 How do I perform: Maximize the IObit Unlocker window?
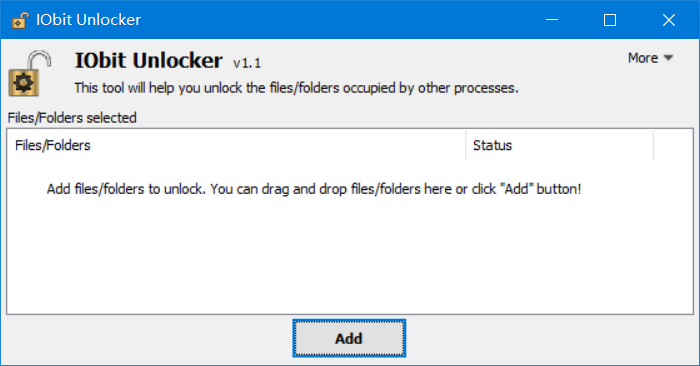(x=610, y=20)
